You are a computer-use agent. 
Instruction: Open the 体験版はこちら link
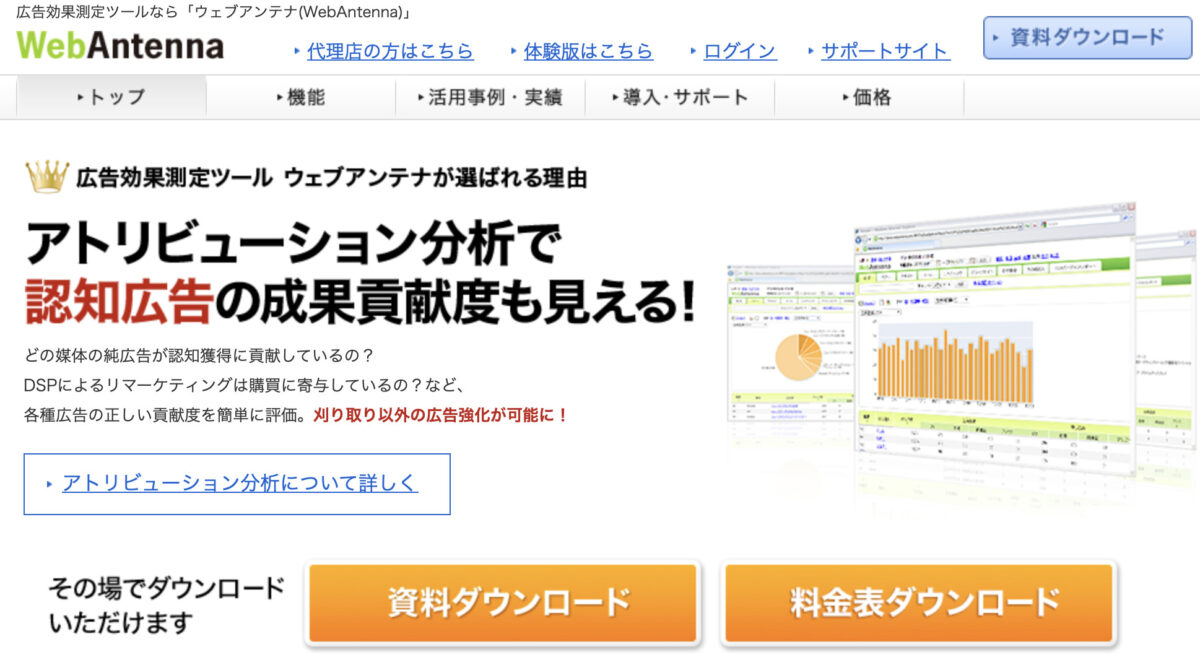588,51
